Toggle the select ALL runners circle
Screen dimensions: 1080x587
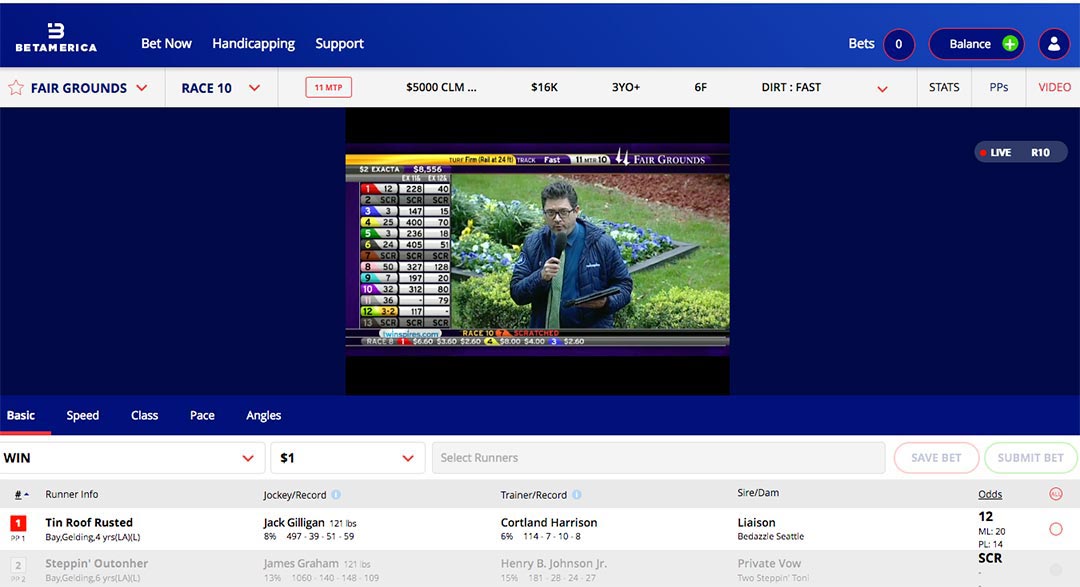point(1055,494)
